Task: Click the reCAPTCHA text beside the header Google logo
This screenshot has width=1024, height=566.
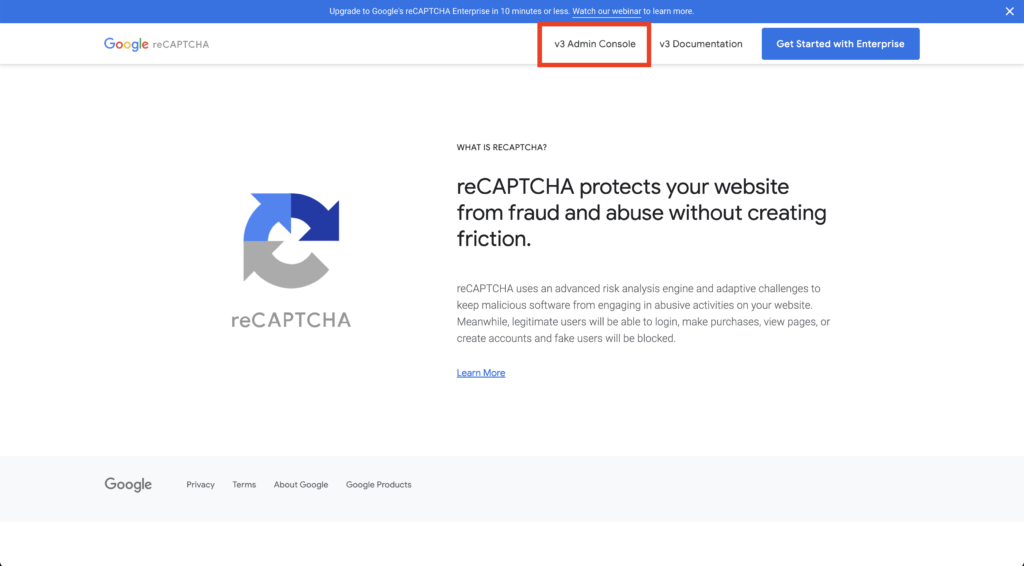Action: [181, 44]
